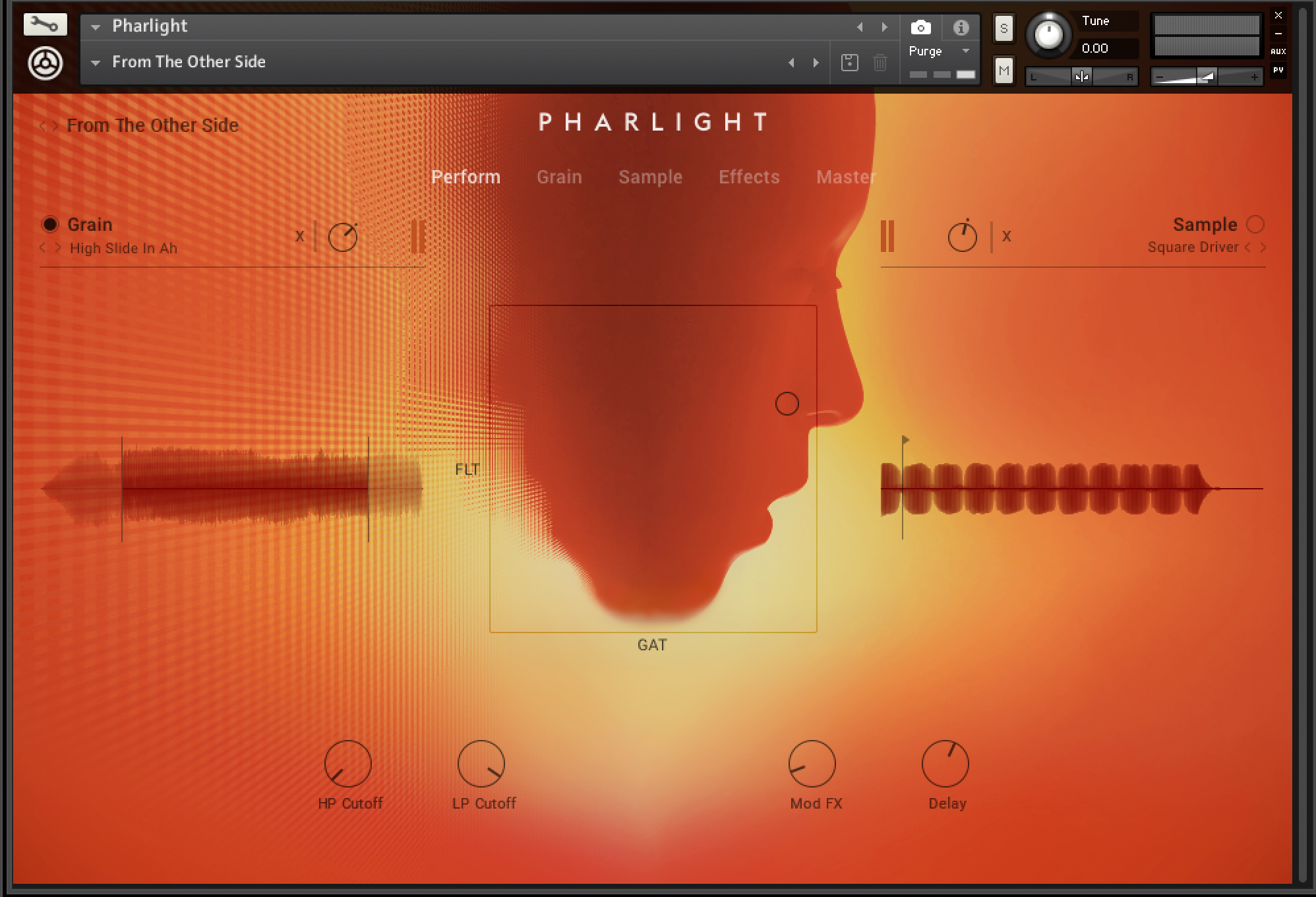
Task: Switch to the Effects tab
Action: pyautogui.click(x=748, y=177)
